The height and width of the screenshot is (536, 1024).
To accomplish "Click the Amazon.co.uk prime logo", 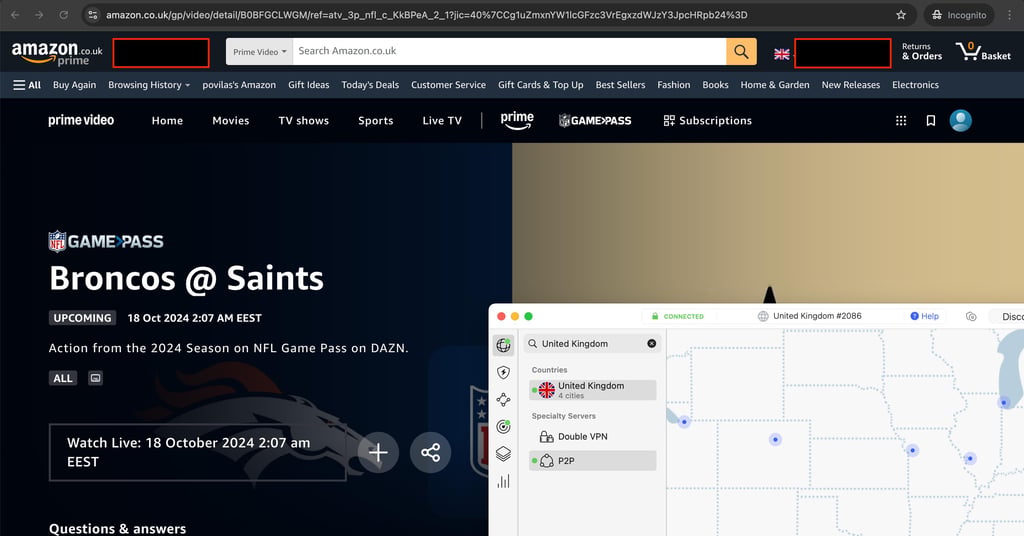I will [x=57, y=53].
